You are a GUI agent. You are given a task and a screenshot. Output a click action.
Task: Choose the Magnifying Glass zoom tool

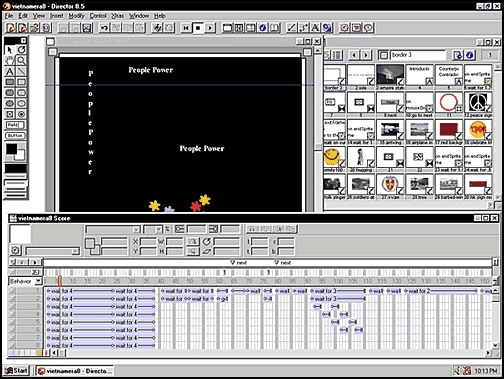click(21, 61)
